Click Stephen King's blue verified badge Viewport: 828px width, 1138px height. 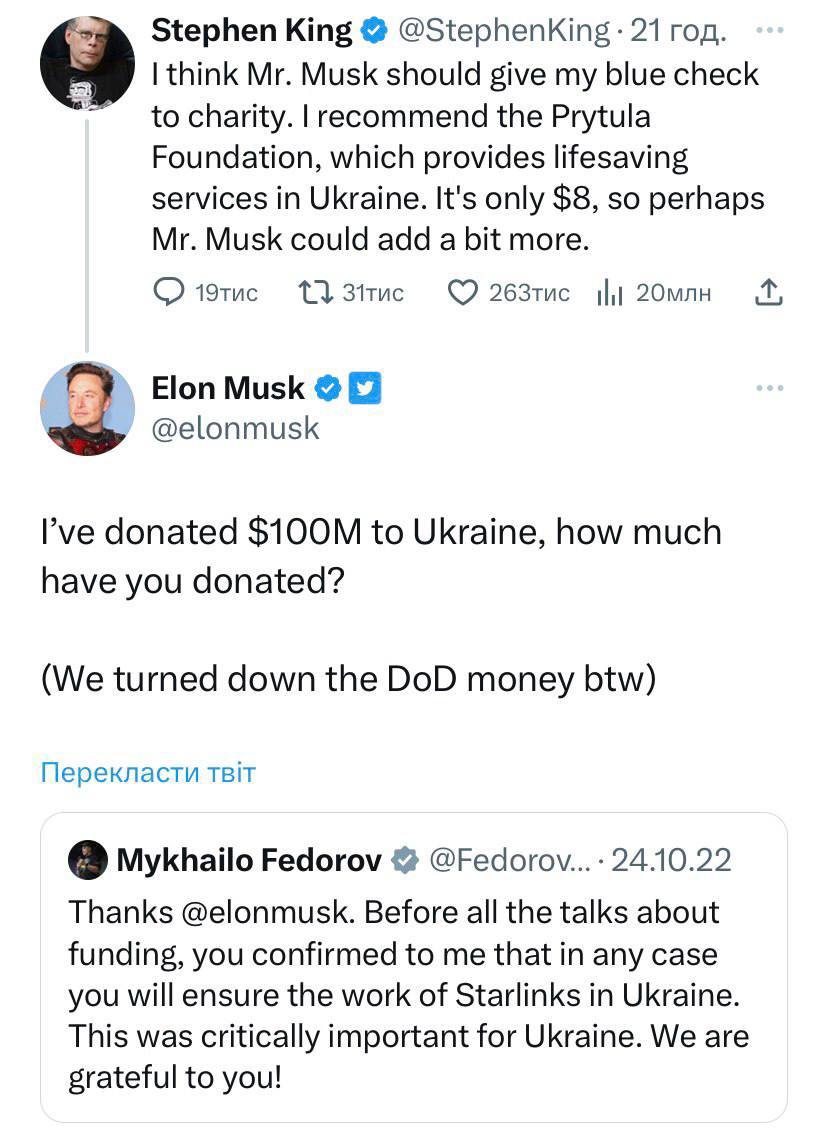pos(374,32)
